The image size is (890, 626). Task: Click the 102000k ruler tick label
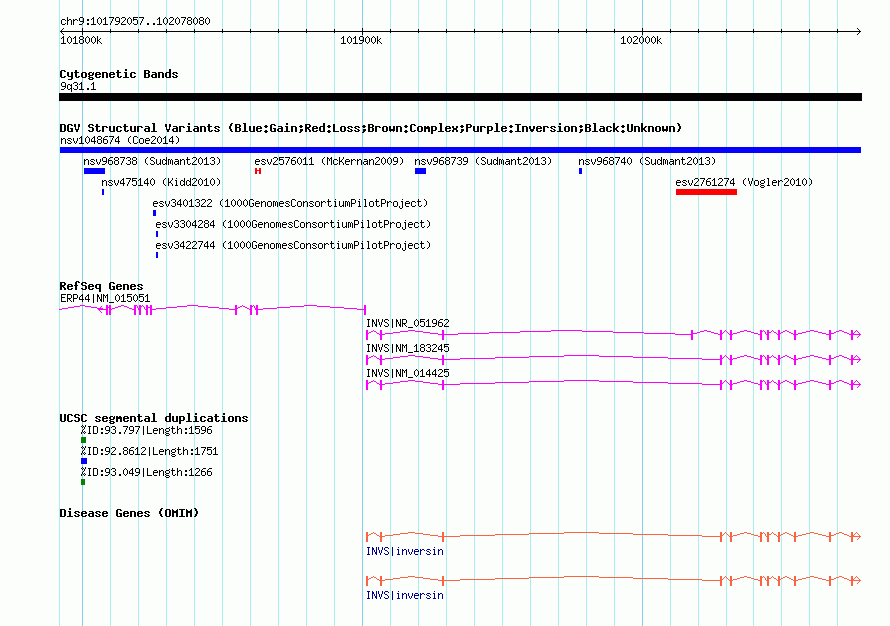[641, 40]
